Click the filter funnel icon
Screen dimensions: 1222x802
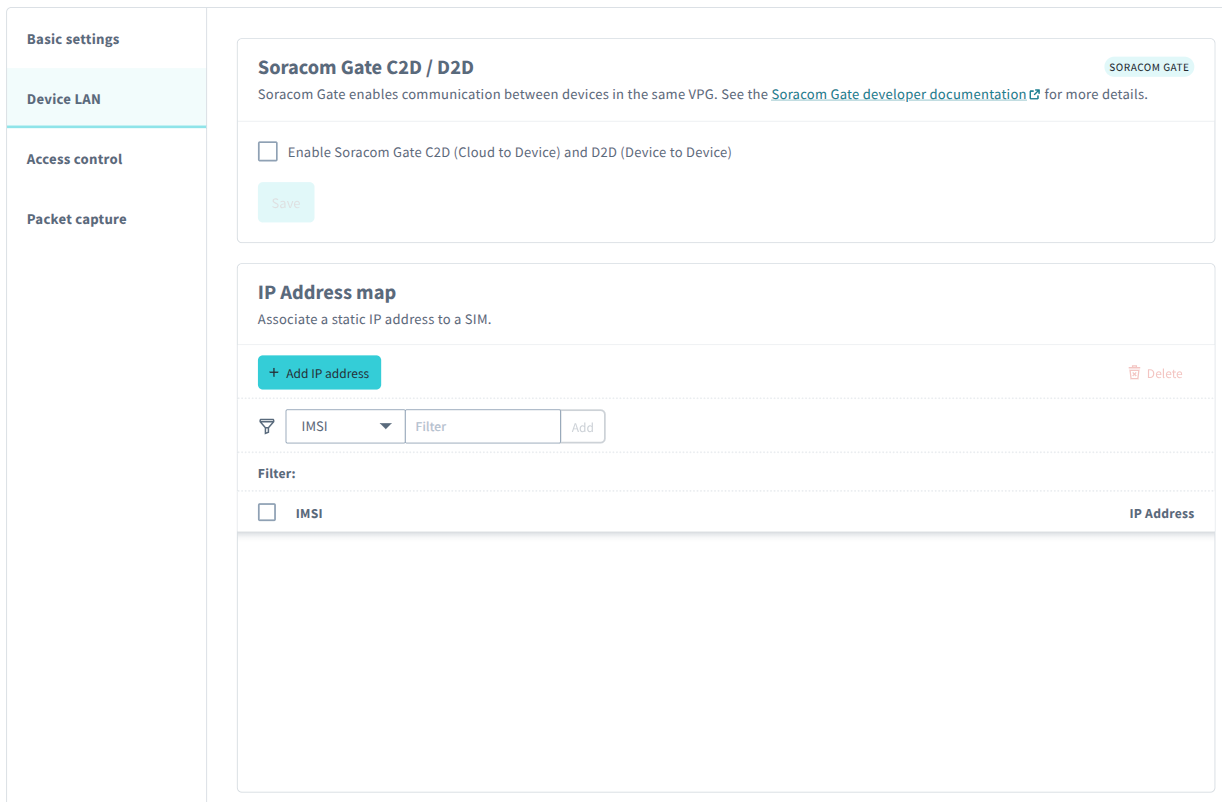tap(266, 426)
